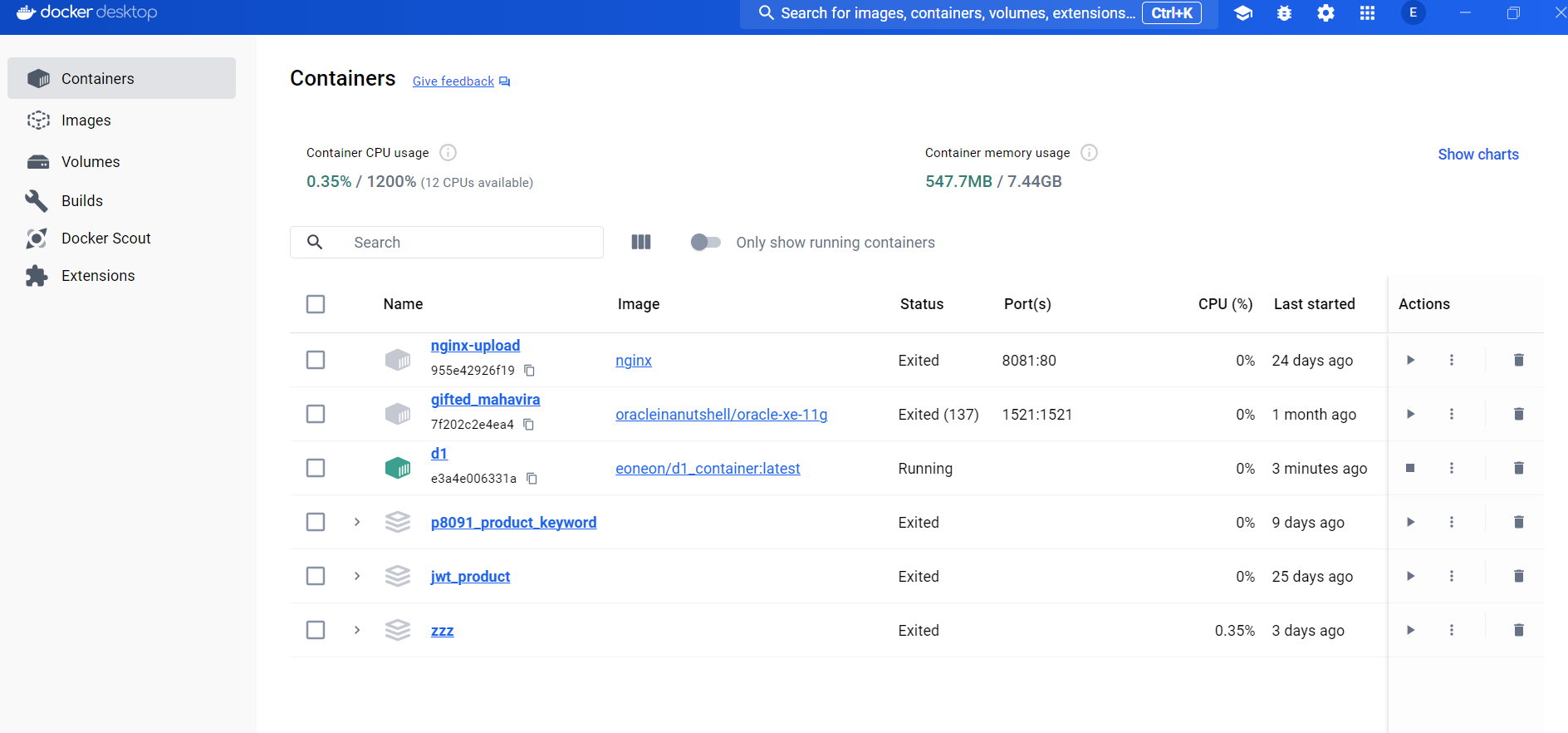Delete the jwt_product stack
Image resolution: width=1568 pixels, height=733 pixels.
coord(1518,576)
